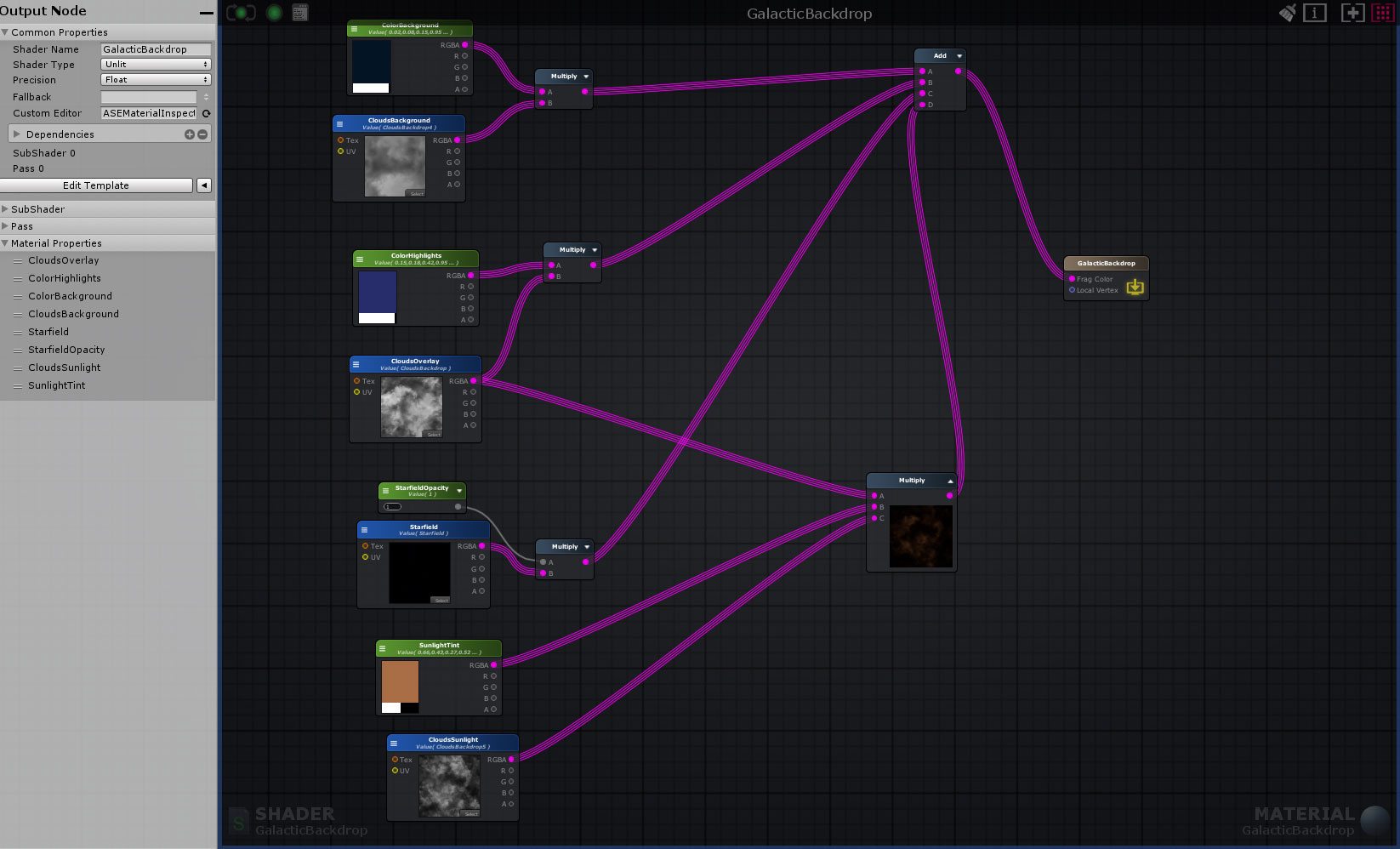Expand the SubShader section
The height and width of the screenshot is (849, 1400).
coord(5,209)
